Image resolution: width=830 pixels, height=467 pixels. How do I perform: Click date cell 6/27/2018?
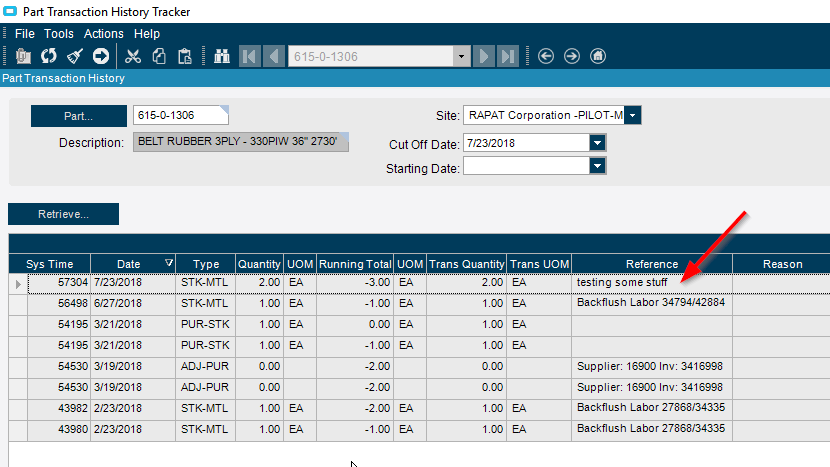pyautogui.click(x=133, y=303)
